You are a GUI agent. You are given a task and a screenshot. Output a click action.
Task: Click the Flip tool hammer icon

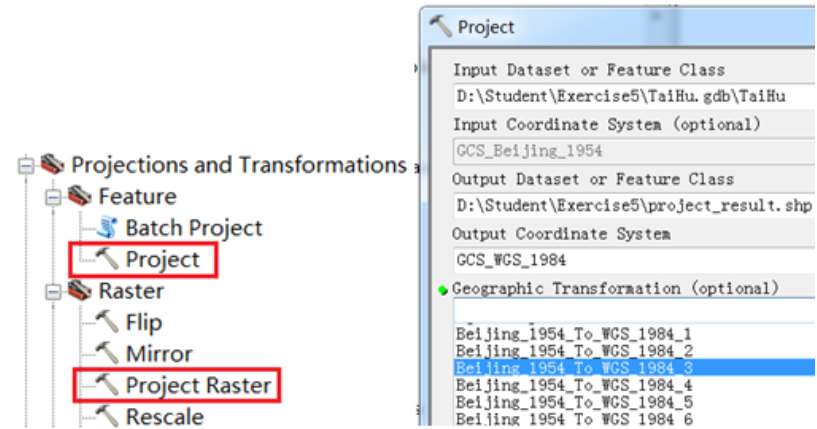coord(107,321)
